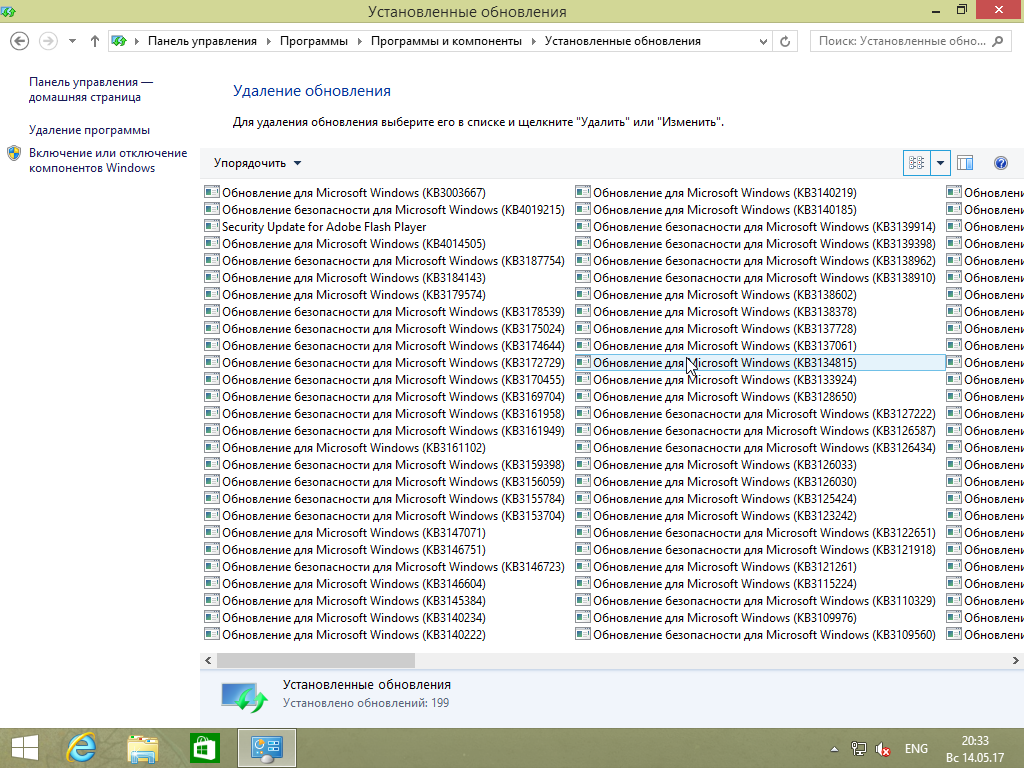Expand the chevron after Программы breadcrumb
This screenshot has width=1024, height=768.
click(359, 41)
